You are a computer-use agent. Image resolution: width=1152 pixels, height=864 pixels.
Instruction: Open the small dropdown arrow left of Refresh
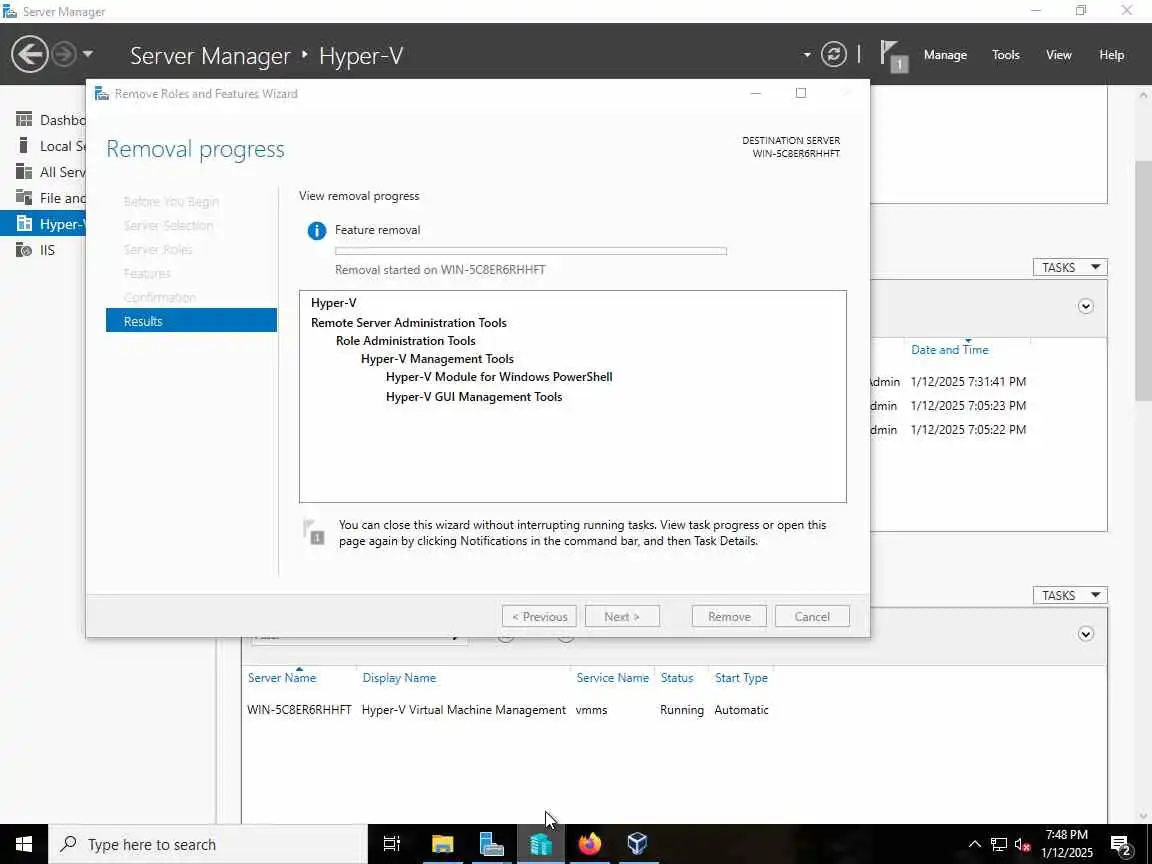807,54
